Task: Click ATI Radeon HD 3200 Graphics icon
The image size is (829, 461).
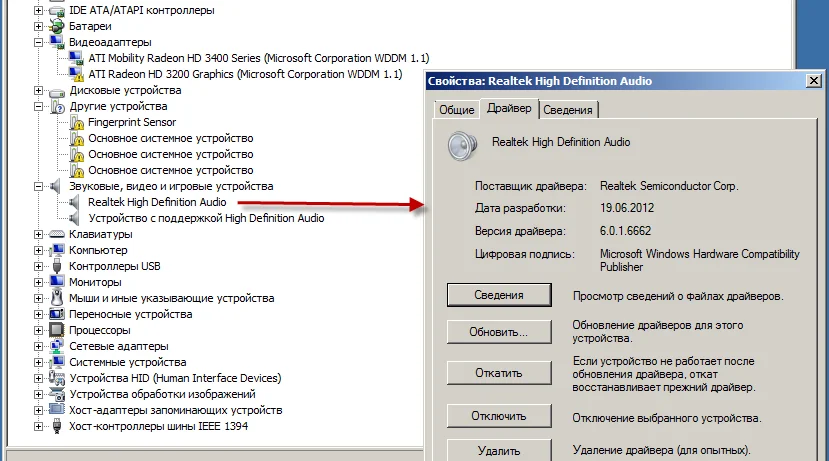Action: point(76,74)
